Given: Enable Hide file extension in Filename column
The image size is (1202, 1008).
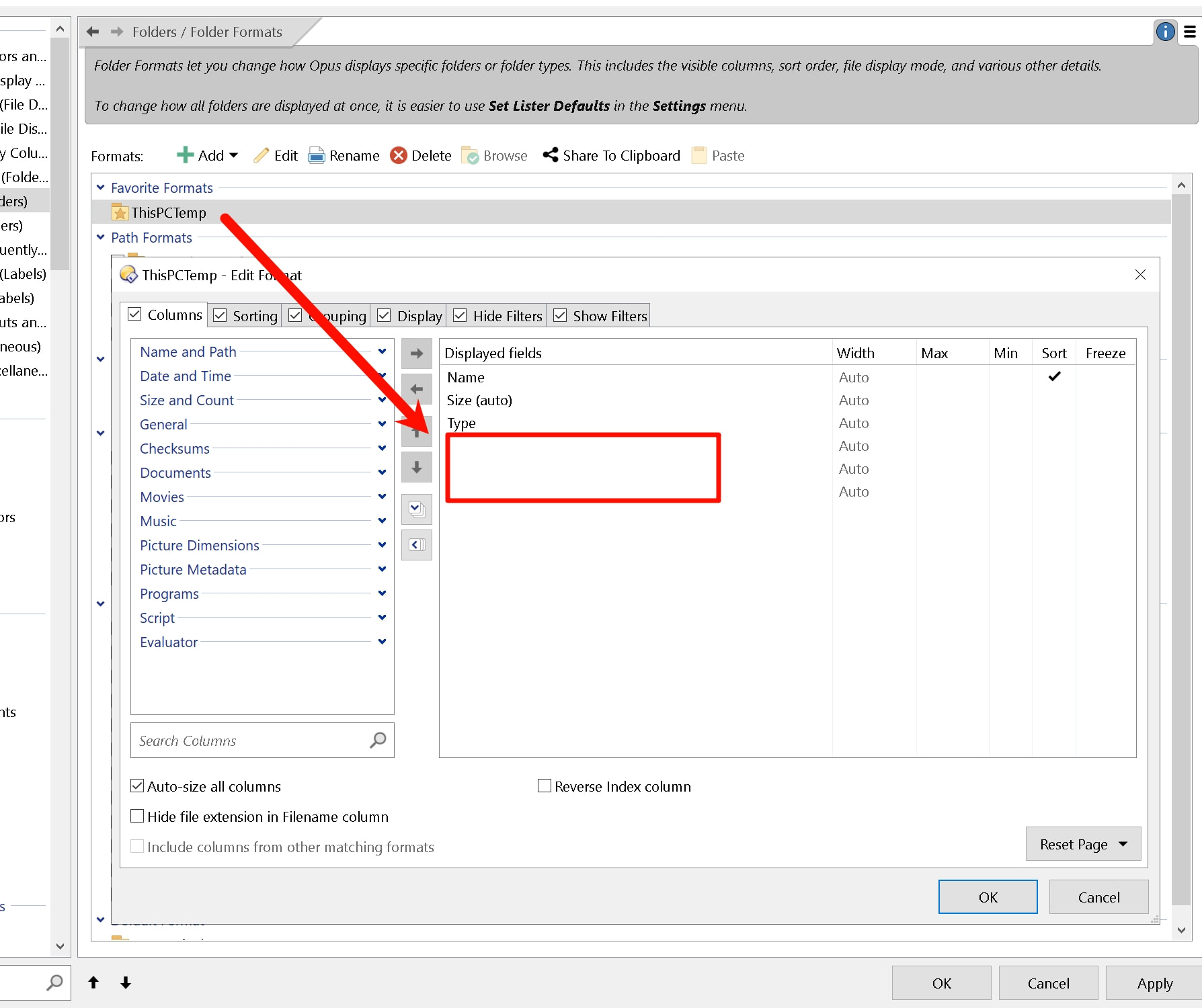Looking at the screenshot, I should coord(137,816).
